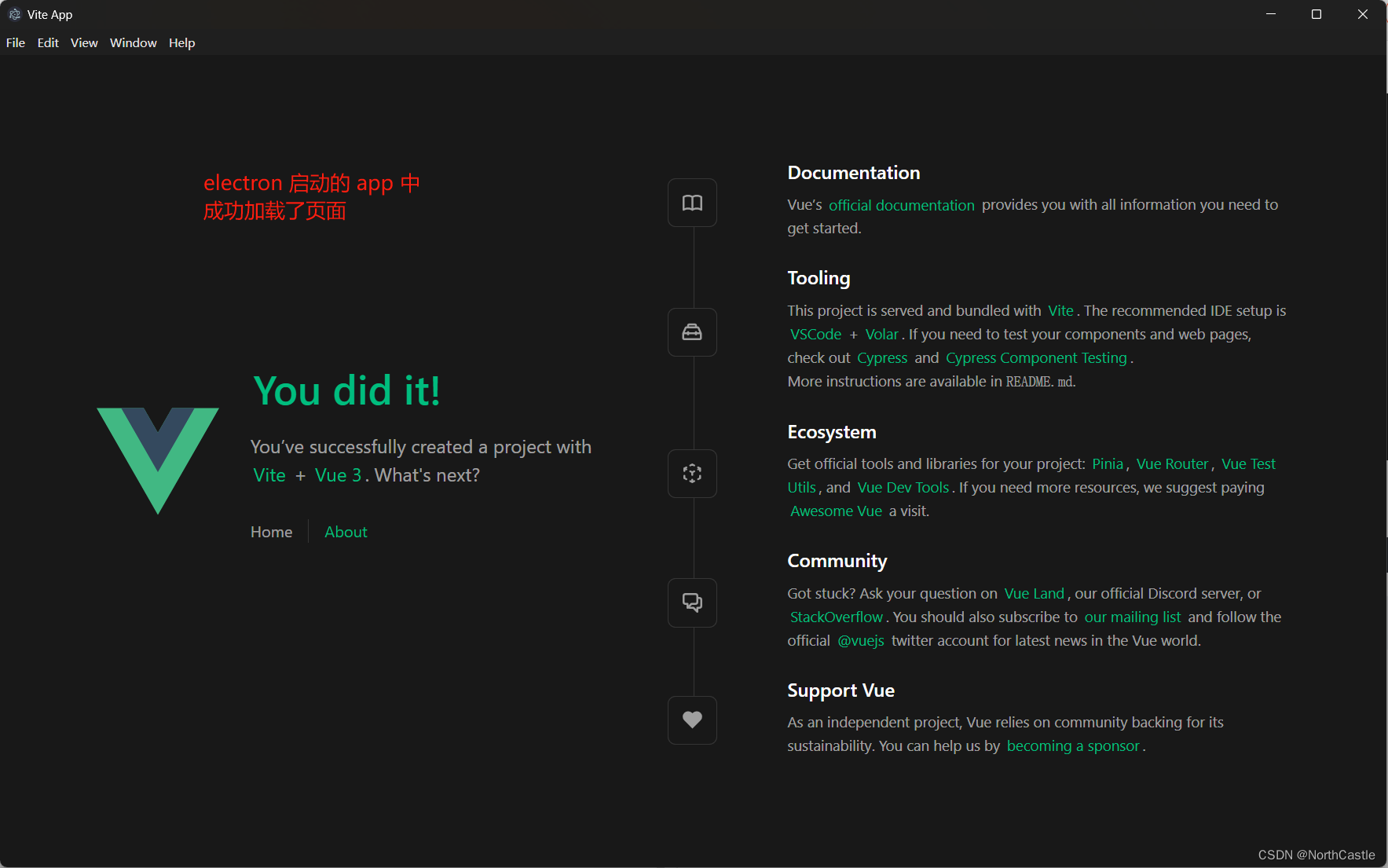Click the Tooling toolbox icon
Screen dimensions: 1388x868
coord(692,332)
